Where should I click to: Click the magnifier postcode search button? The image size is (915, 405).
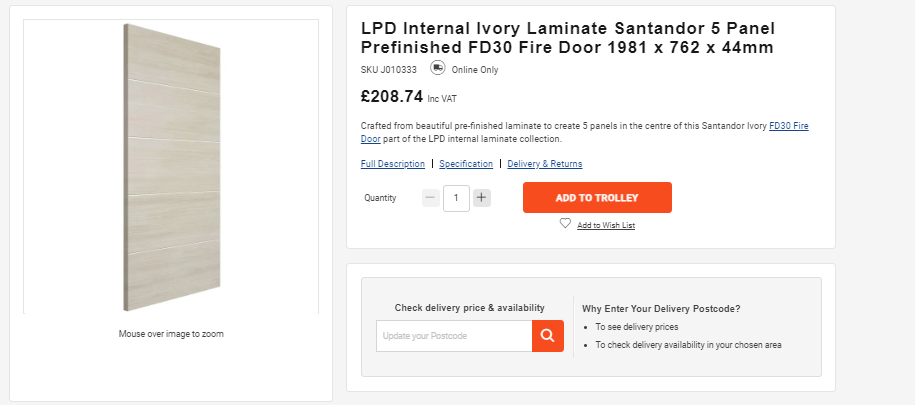click(547, 336)
